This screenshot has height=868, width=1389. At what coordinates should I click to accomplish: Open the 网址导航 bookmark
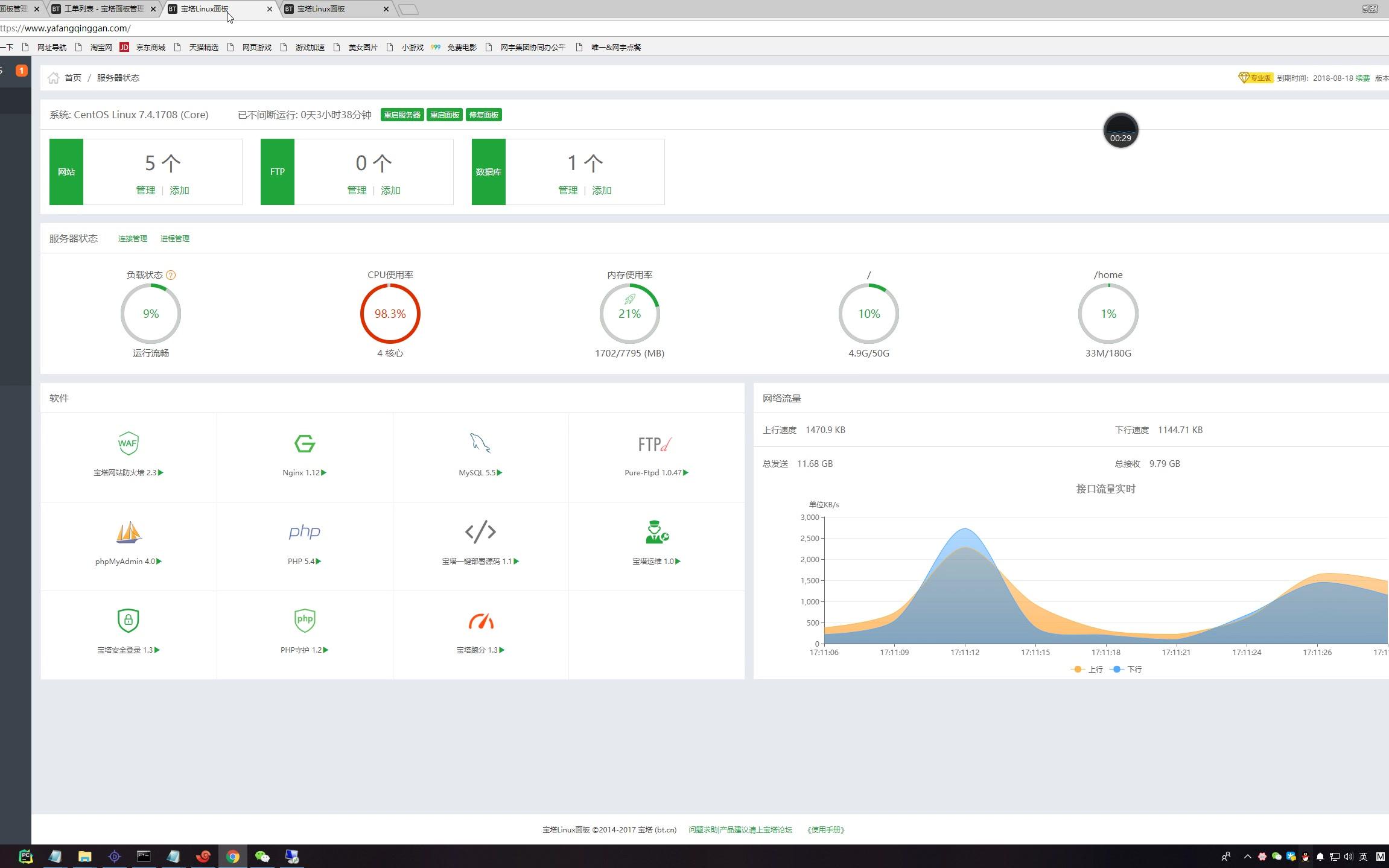click(x=44, y=47)
